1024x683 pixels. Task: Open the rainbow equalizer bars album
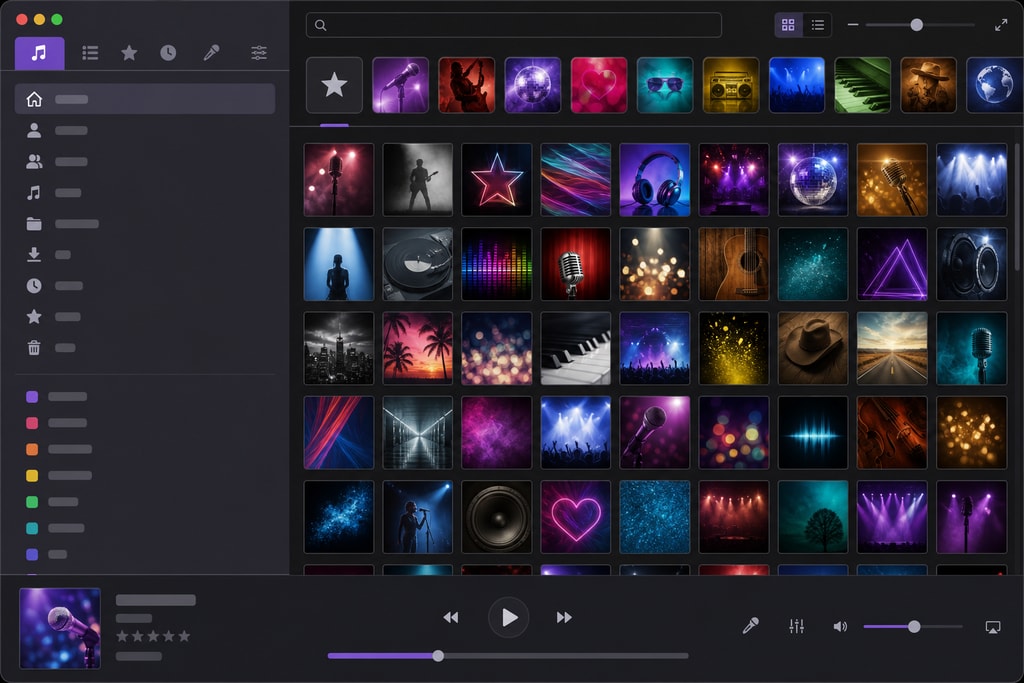(496, 264)
